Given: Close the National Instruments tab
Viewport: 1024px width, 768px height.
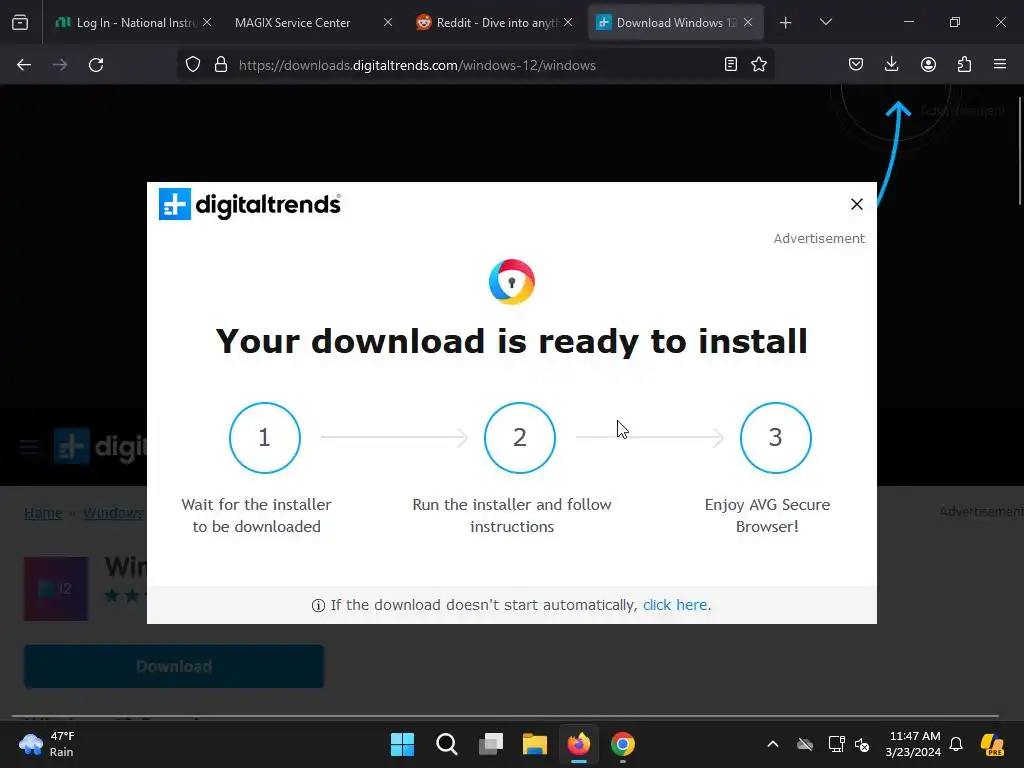Looking at the screenshot, I should tap(207, 22).
